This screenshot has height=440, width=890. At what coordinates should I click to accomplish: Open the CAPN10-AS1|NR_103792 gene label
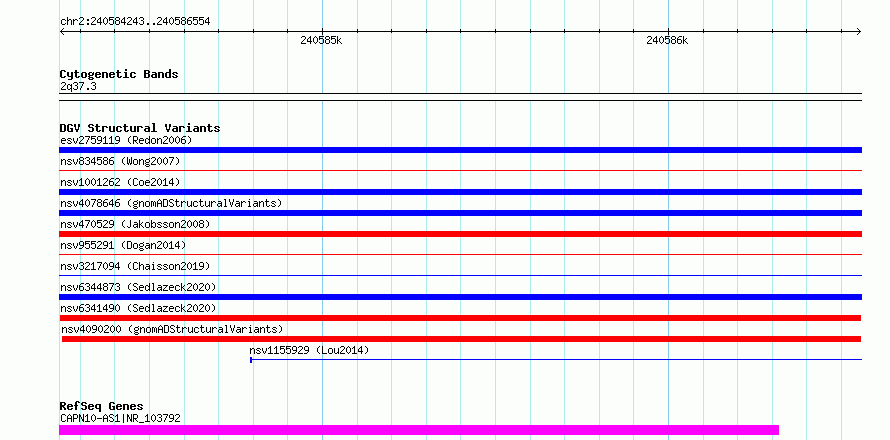point(120,418)
